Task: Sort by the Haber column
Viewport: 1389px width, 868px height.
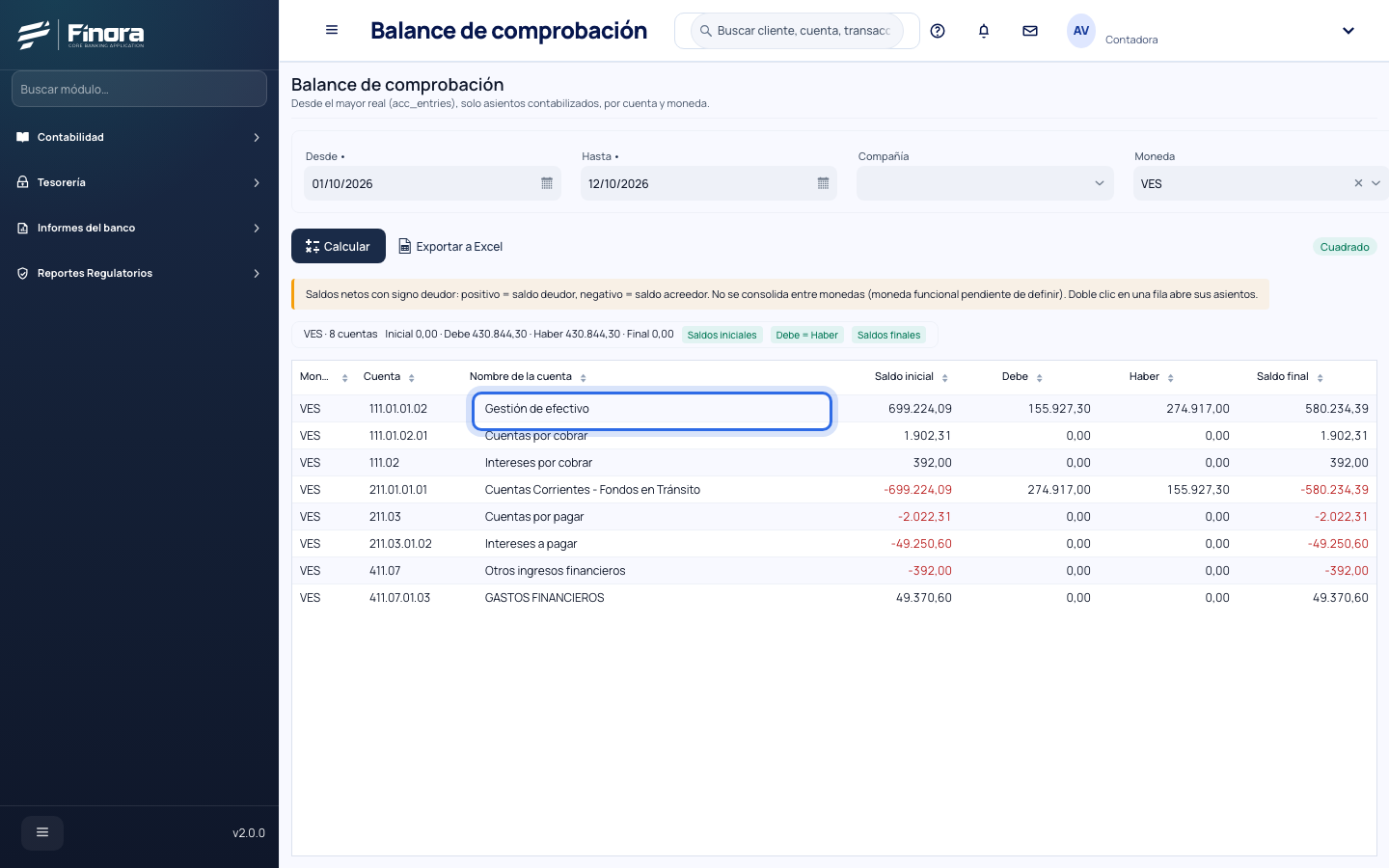Action: (1170, 377)
